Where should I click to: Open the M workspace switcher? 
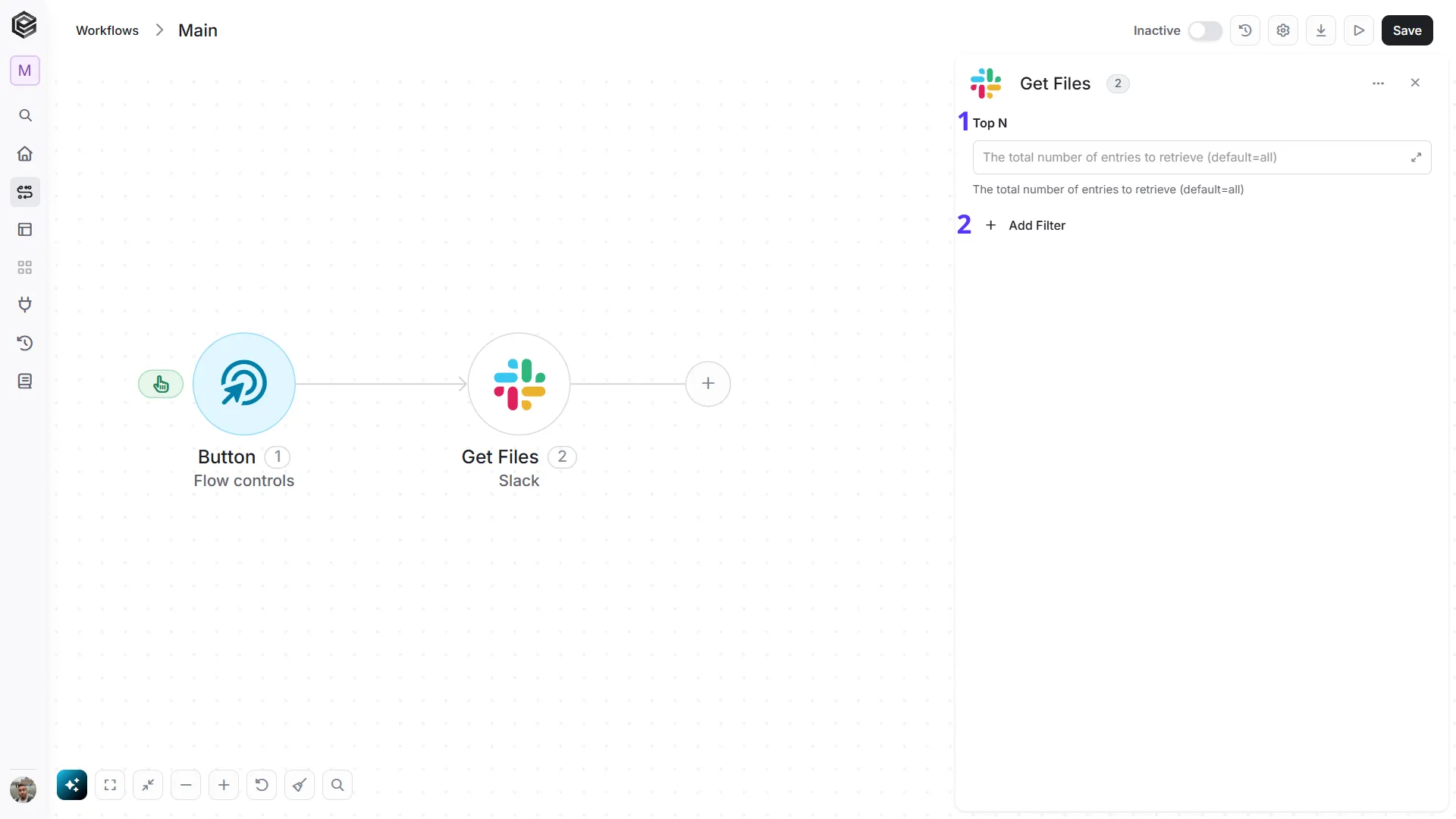(25, 71)
